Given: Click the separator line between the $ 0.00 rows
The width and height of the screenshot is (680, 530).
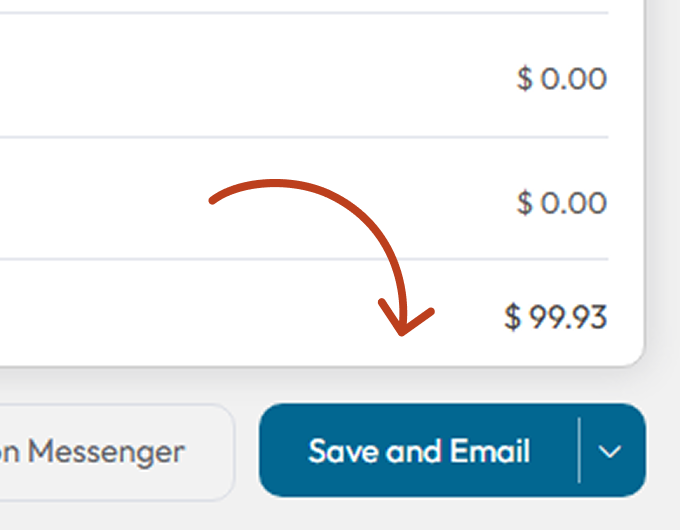Looking at the screenshot, I should point(300,137).
